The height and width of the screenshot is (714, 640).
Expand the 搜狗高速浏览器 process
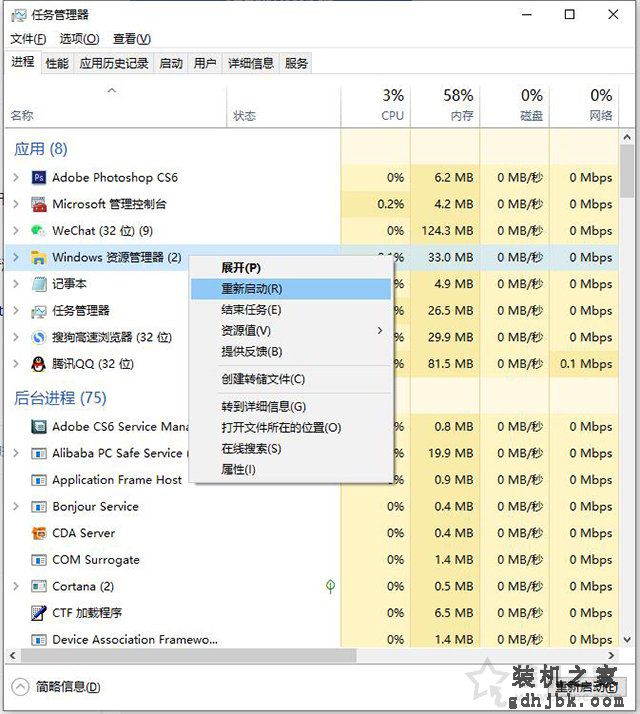pyautogui.click(x=16, y=337)
